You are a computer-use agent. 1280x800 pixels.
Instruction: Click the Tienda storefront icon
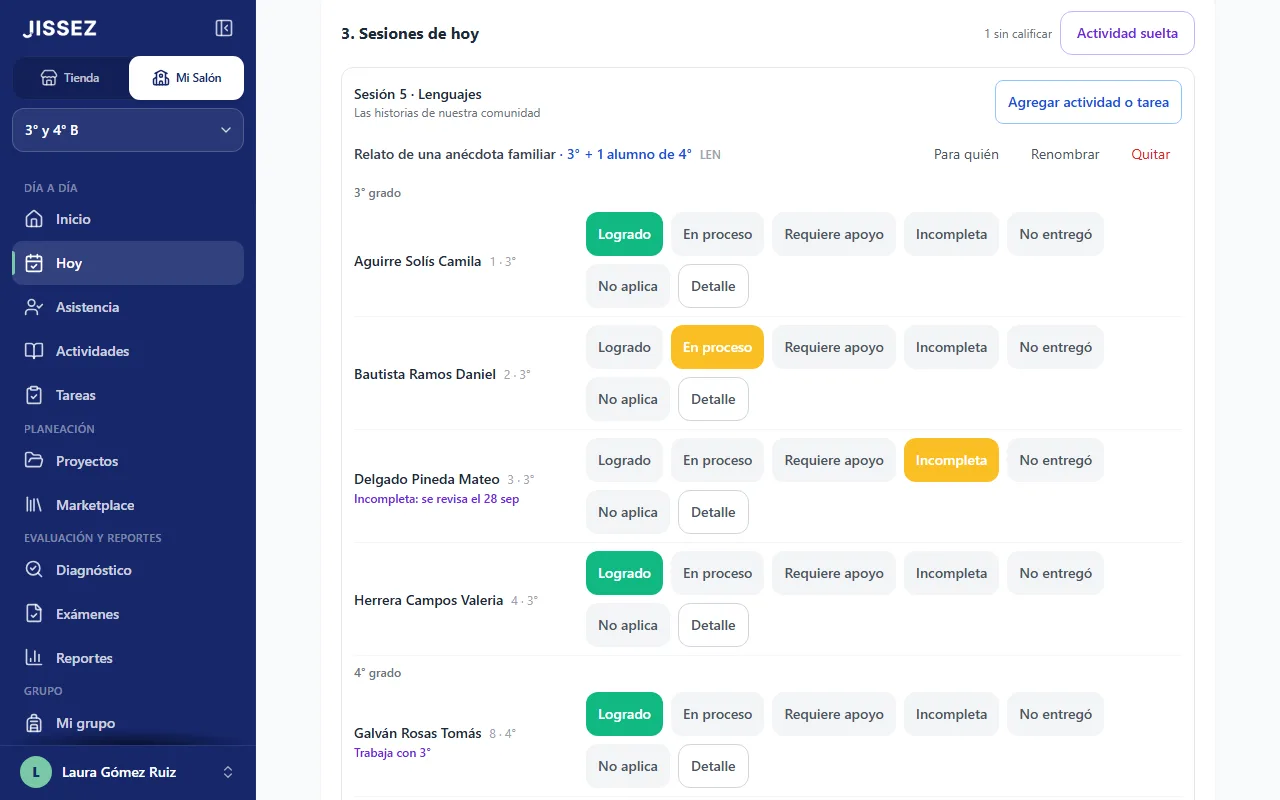click(x=48, y=78)
